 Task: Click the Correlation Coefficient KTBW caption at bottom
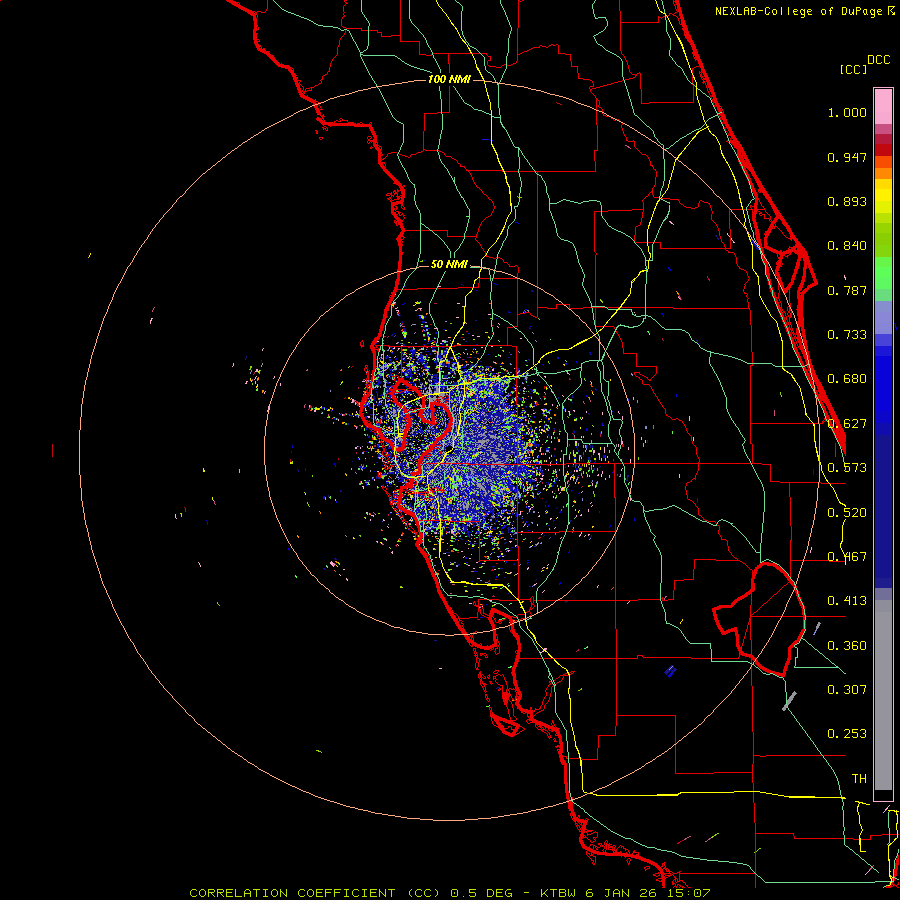[x=449, y=893]
